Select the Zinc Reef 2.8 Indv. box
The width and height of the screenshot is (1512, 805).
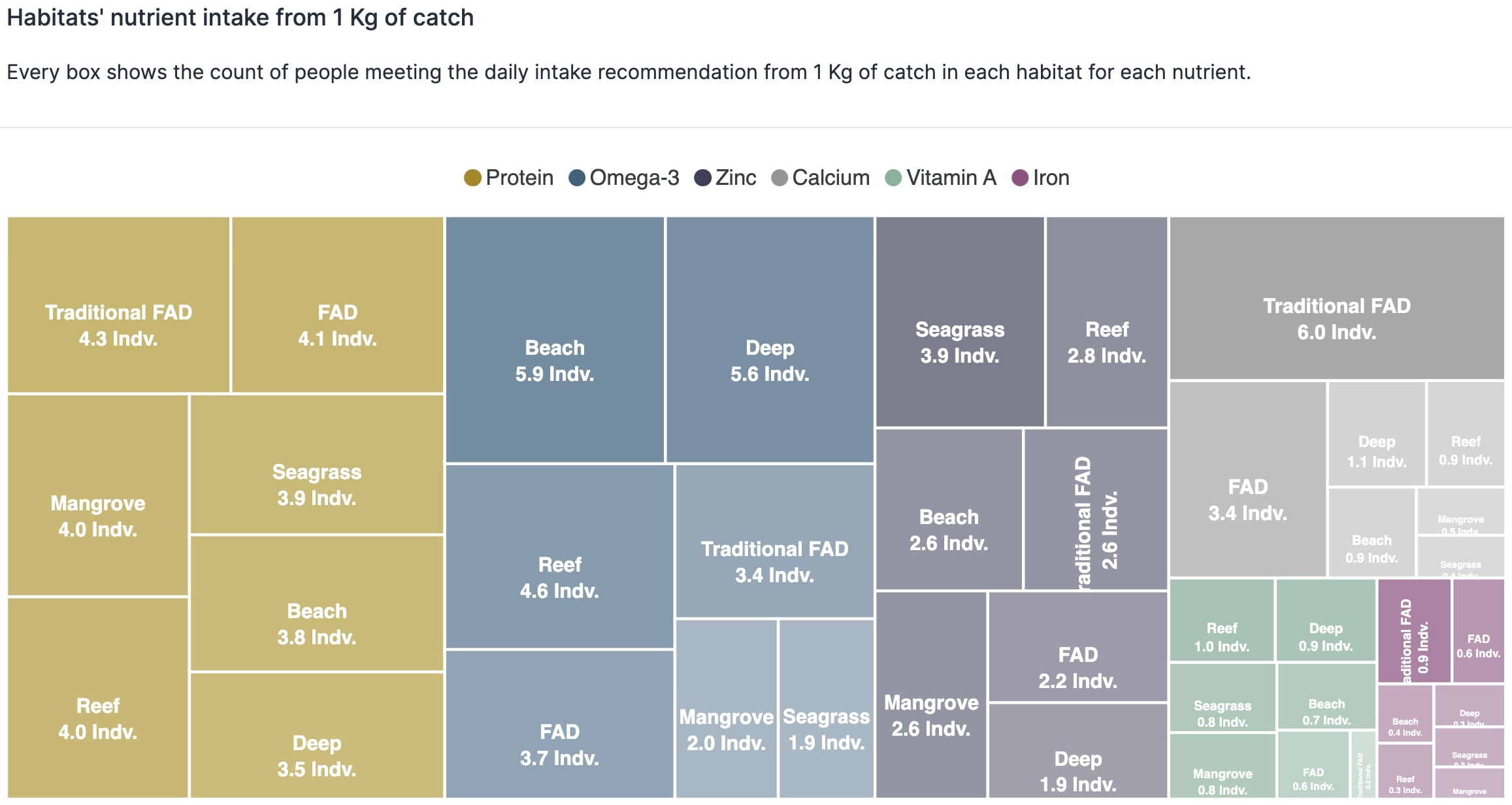1106,322
